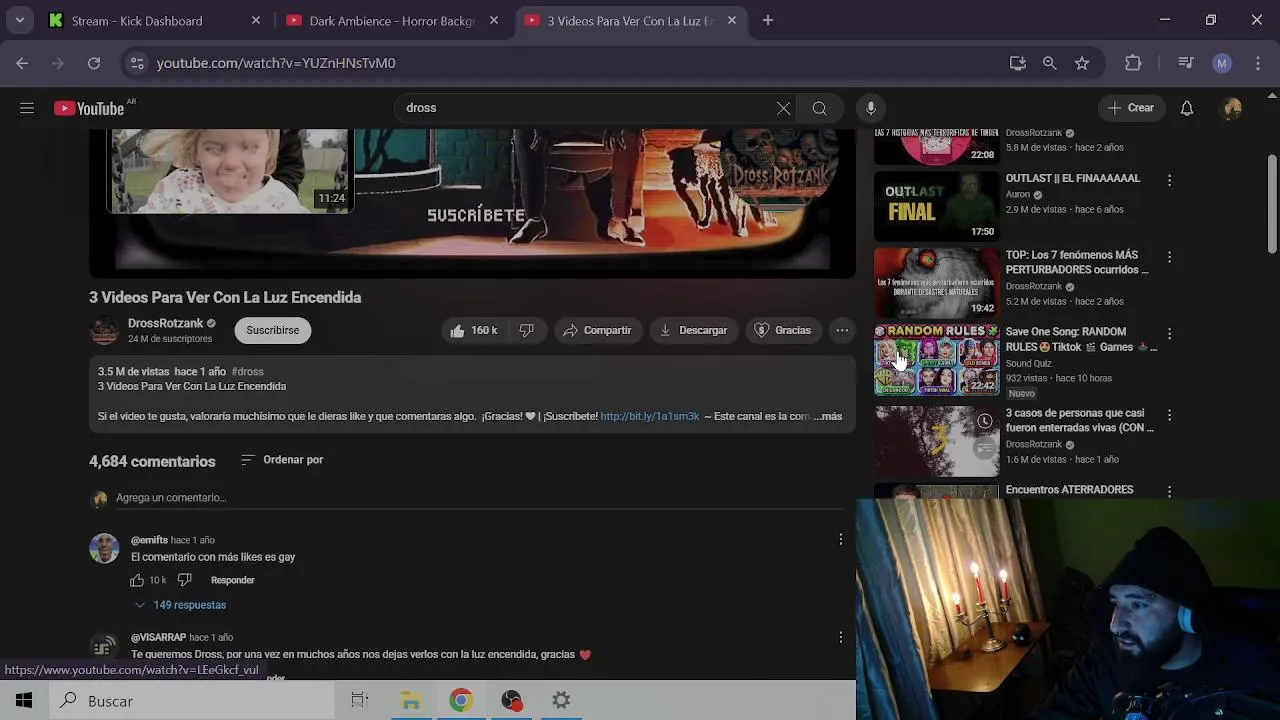1280x720 pixels.
Task: Open options menu for @VISARRAP comment
Action: point(840,637)
